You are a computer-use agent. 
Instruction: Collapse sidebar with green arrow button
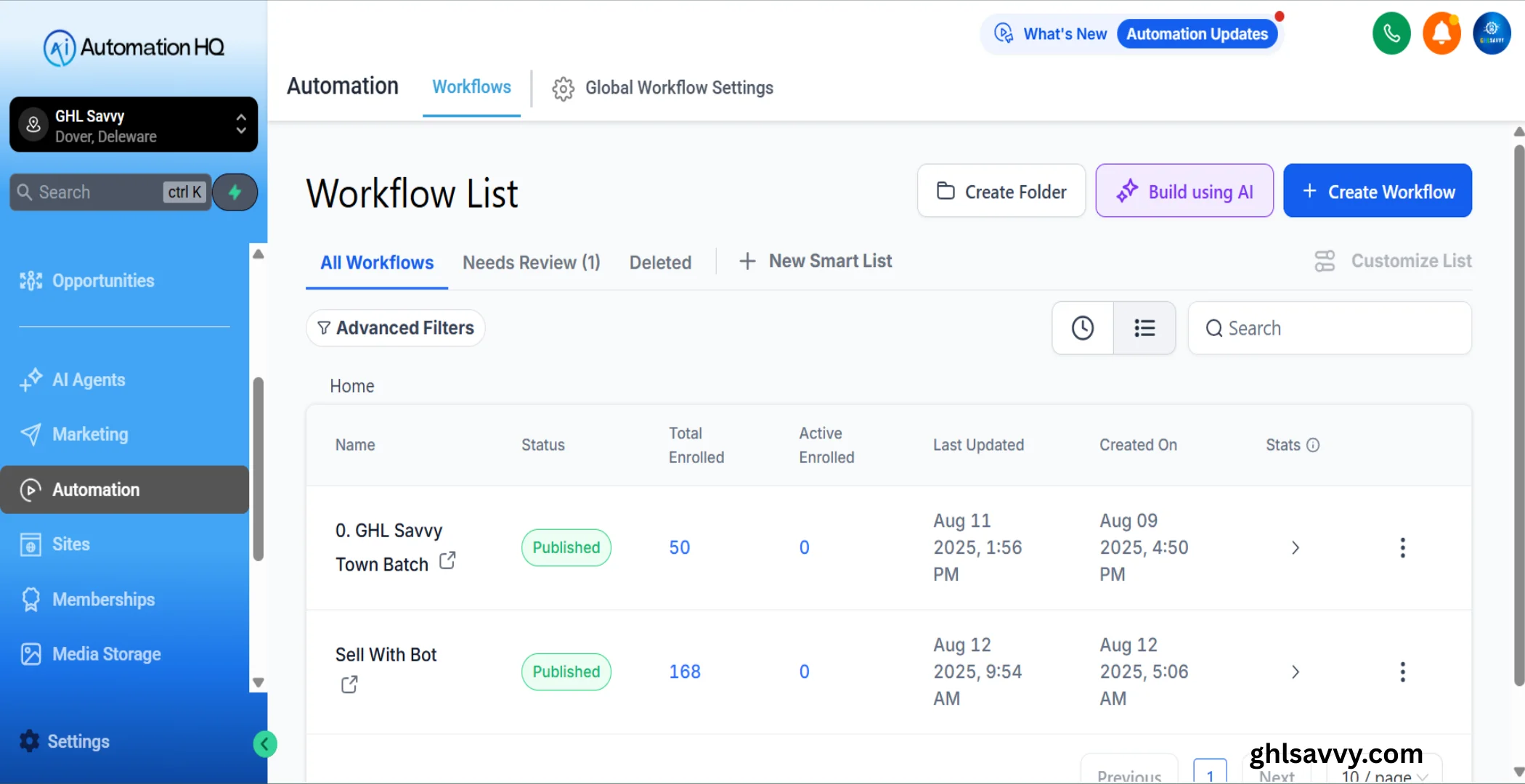(264, 743)
